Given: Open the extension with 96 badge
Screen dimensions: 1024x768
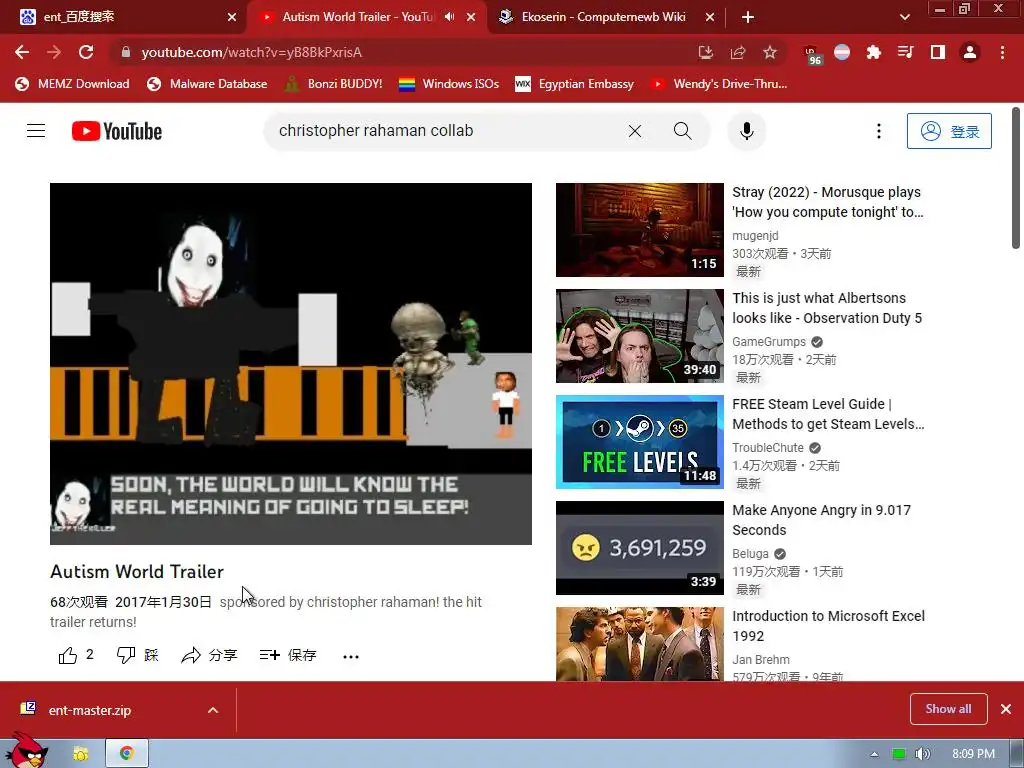Looking at the screenshot, I should click(x=812, y=54).
